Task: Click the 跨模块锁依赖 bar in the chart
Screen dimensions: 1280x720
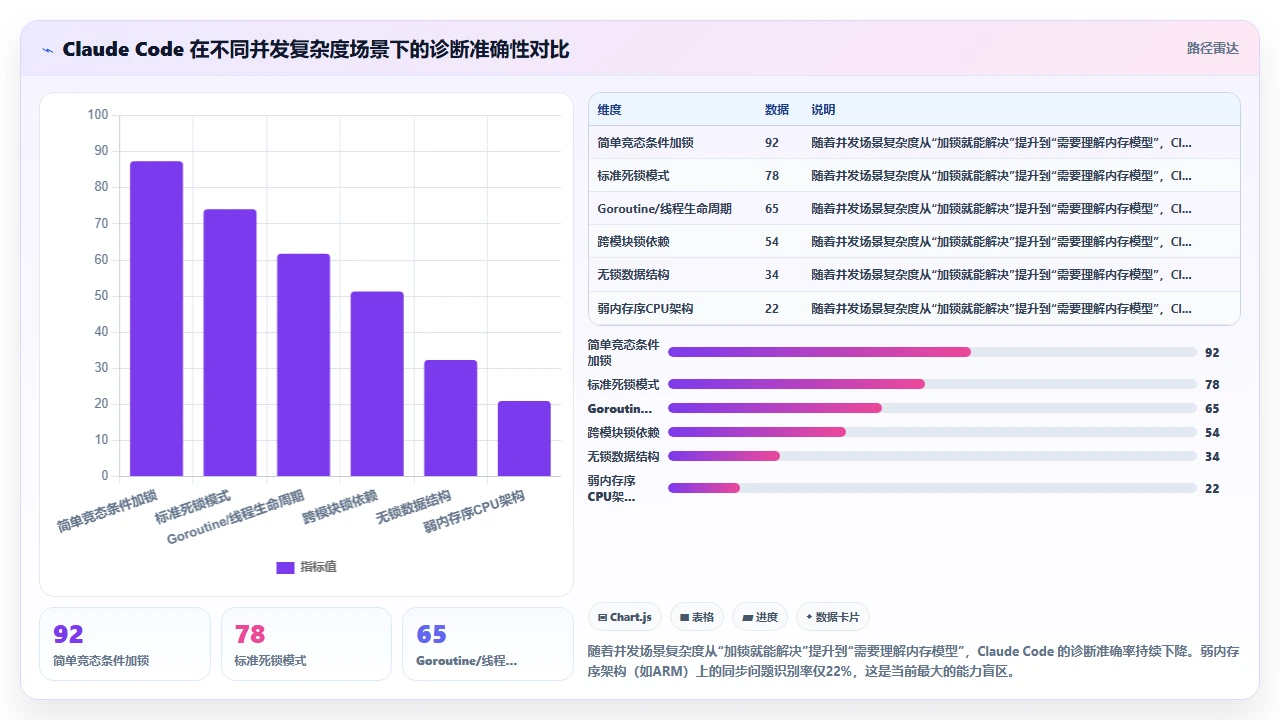Action: point(377,384)
